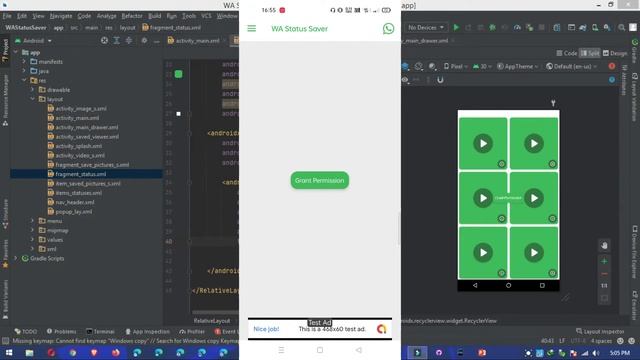This screenshot has width=640, height=360.
Task: Zoom out with minus in design preview
Action: [x=604, y=273]
